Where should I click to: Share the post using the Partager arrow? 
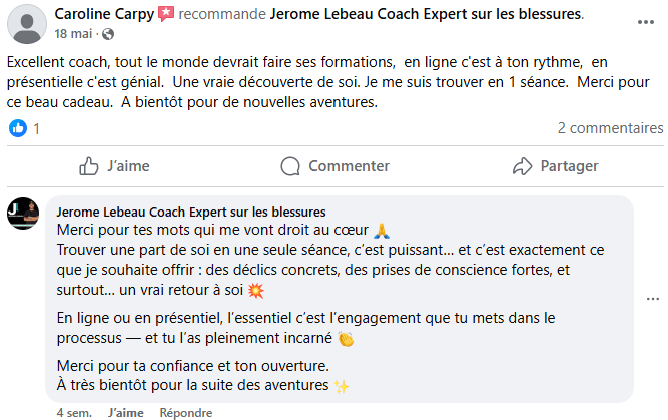[x=555, y=166]
